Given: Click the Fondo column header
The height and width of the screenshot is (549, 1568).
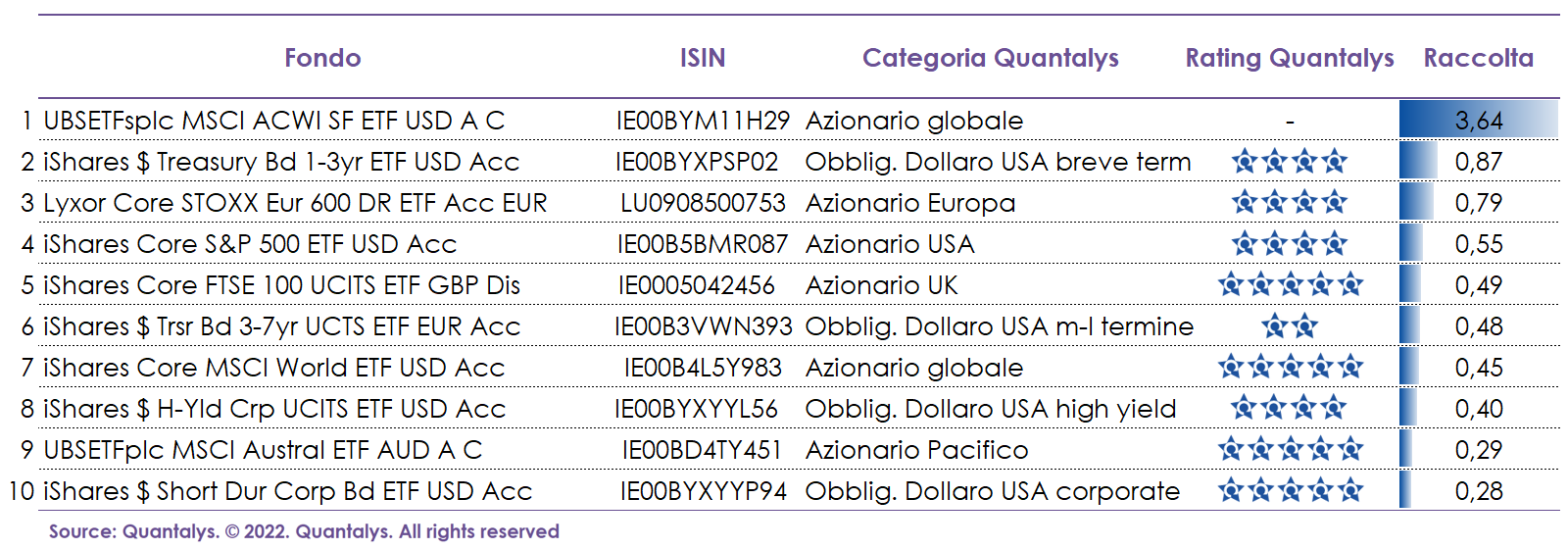Looking at the screenshot, I should pyautogui.click(x=322, y=58).
